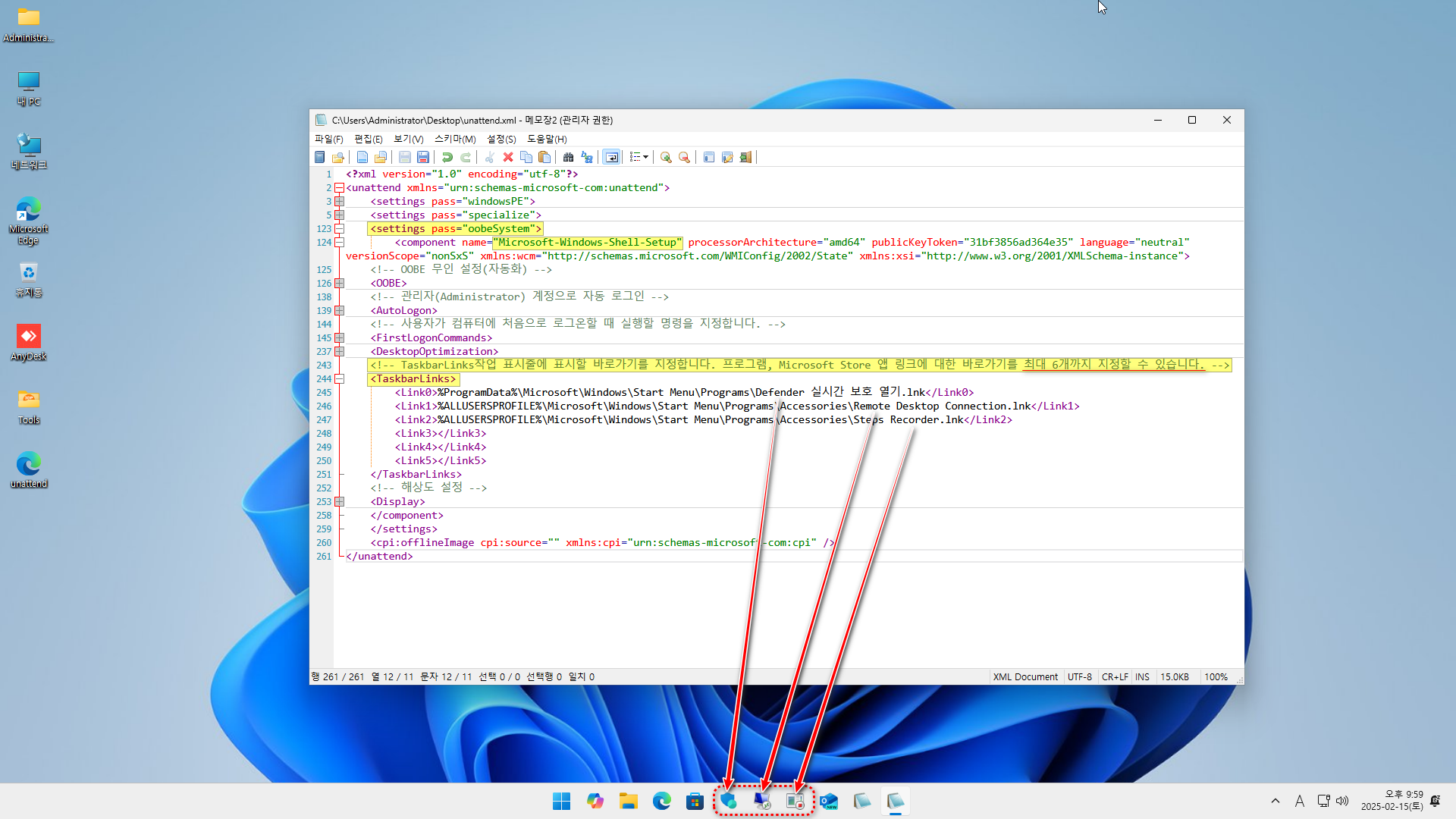1456x819 pixels.
Task: Click the Save As red floppy icon
Action: tap(423, 157)
